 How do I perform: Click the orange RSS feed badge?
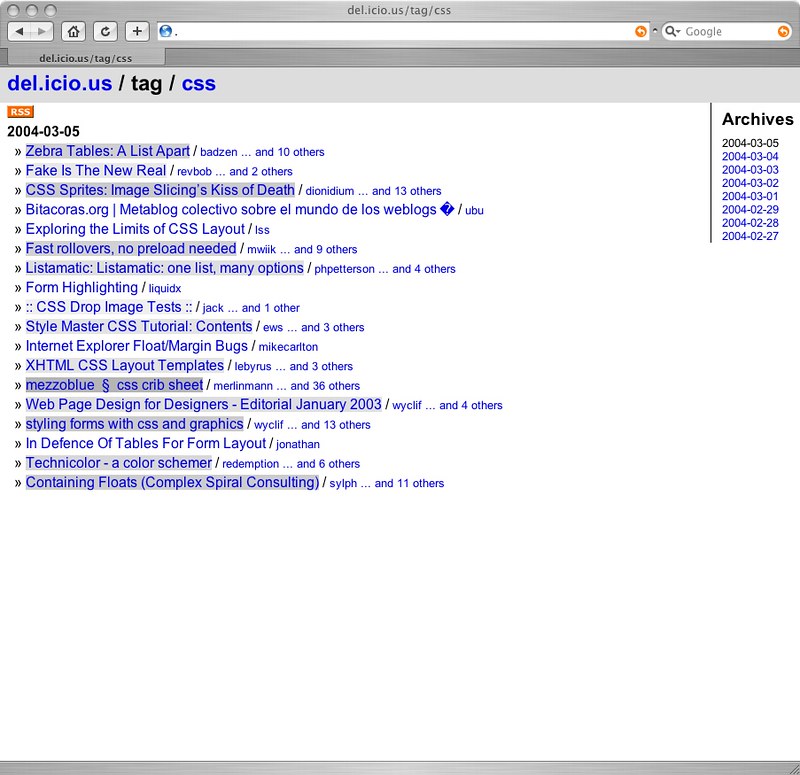click(20, 112)
